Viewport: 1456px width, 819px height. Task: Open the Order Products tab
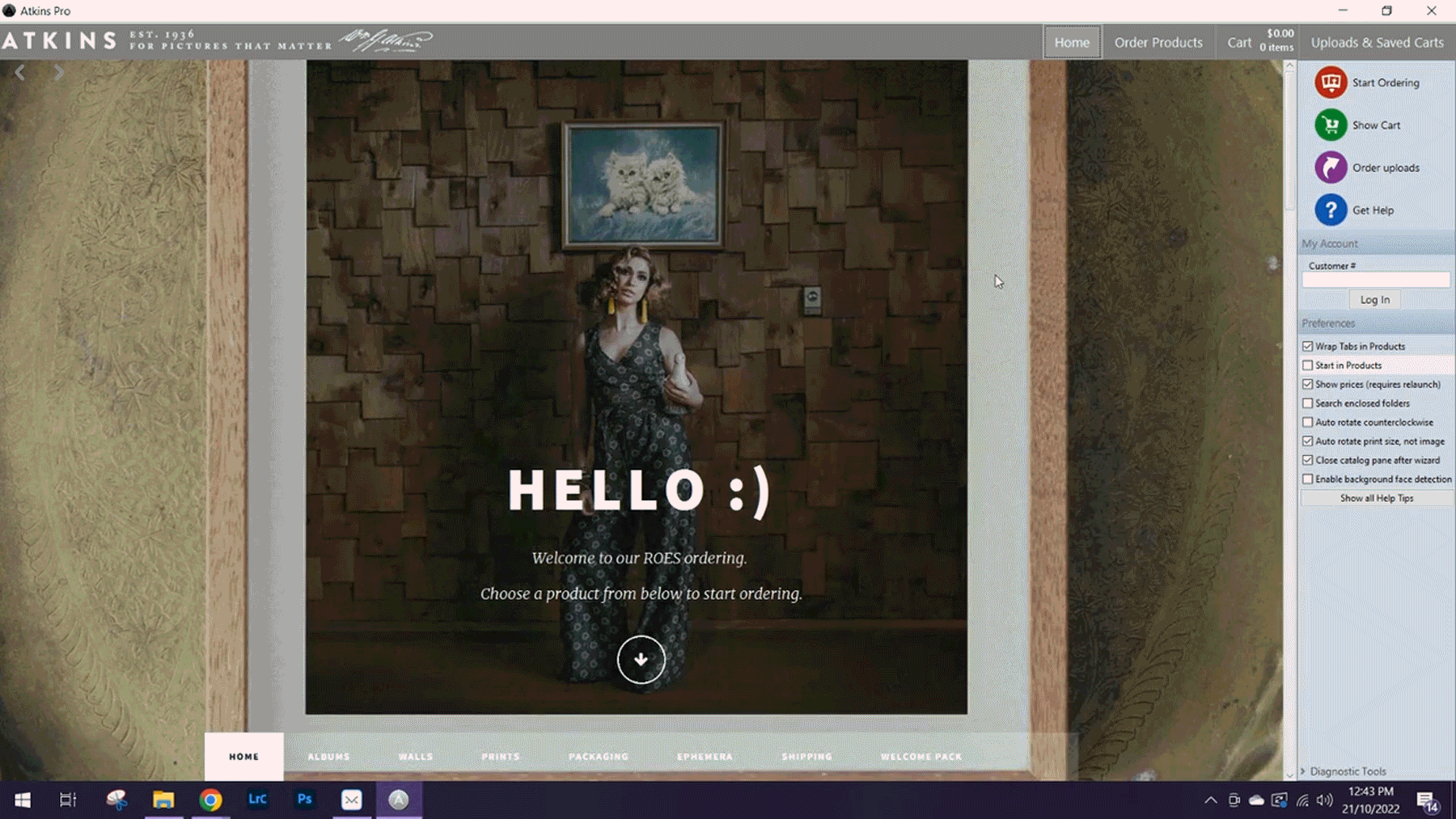(1158, 42)
